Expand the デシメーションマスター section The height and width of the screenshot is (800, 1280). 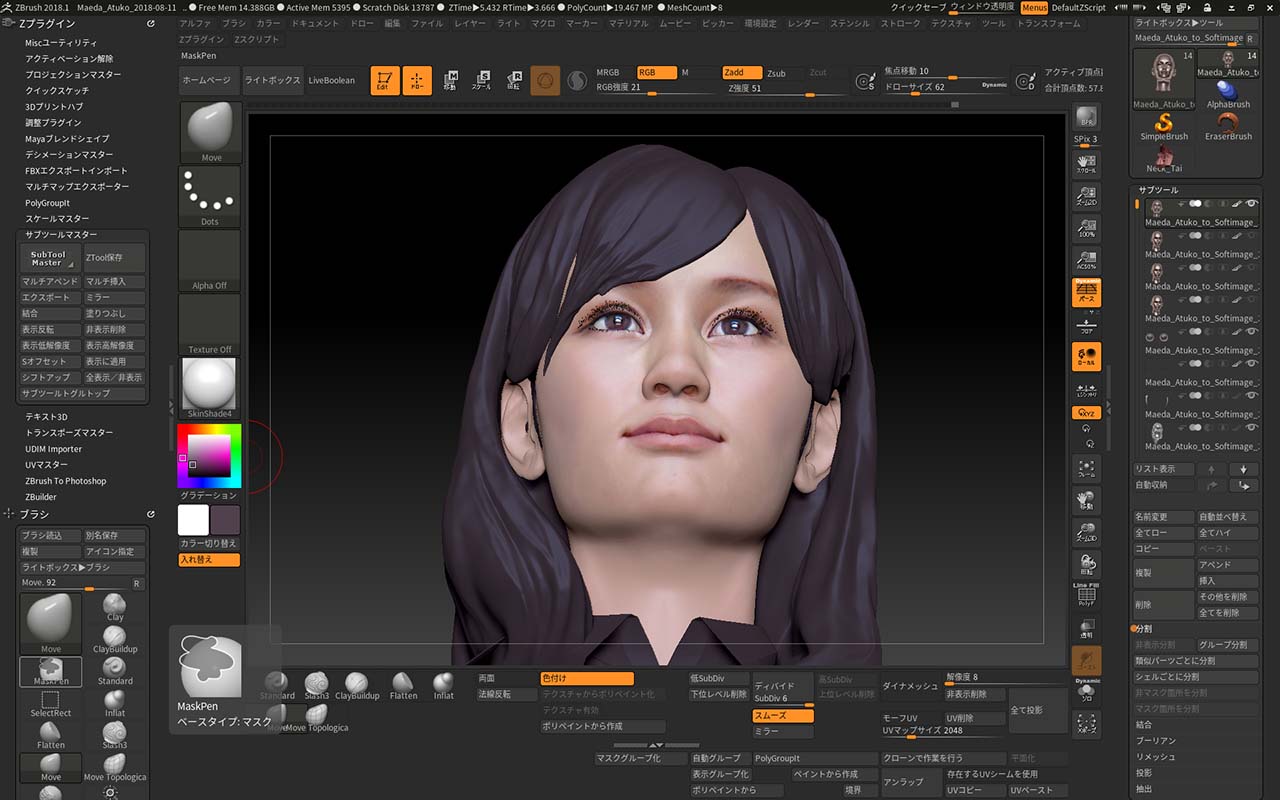coord(69,155)
